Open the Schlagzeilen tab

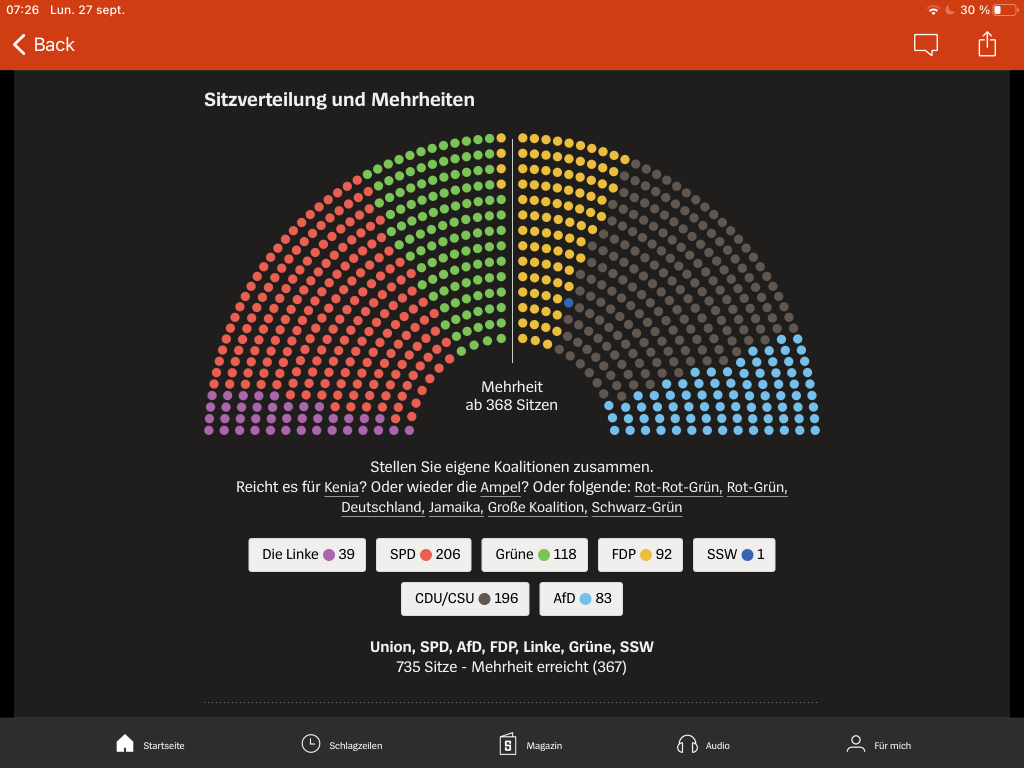(x=341, y=744)
